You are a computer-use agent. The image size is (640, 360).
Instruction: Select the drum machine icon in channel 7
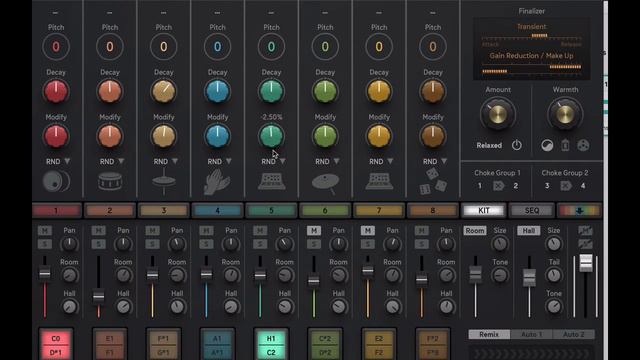pos(379,181)
